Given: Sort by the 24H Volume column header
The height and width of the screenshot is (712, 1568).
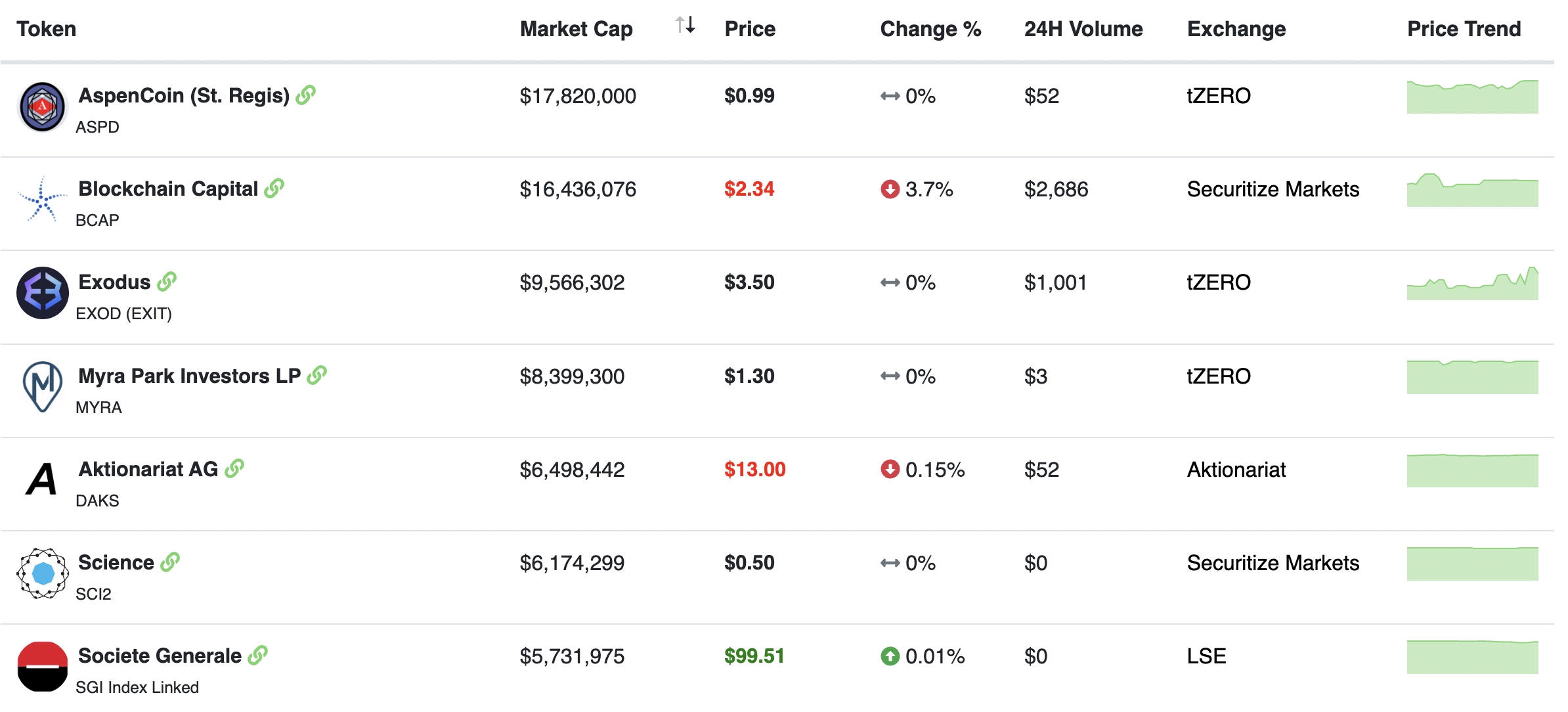Looking at the screenshot, I should coord(1083,29).
